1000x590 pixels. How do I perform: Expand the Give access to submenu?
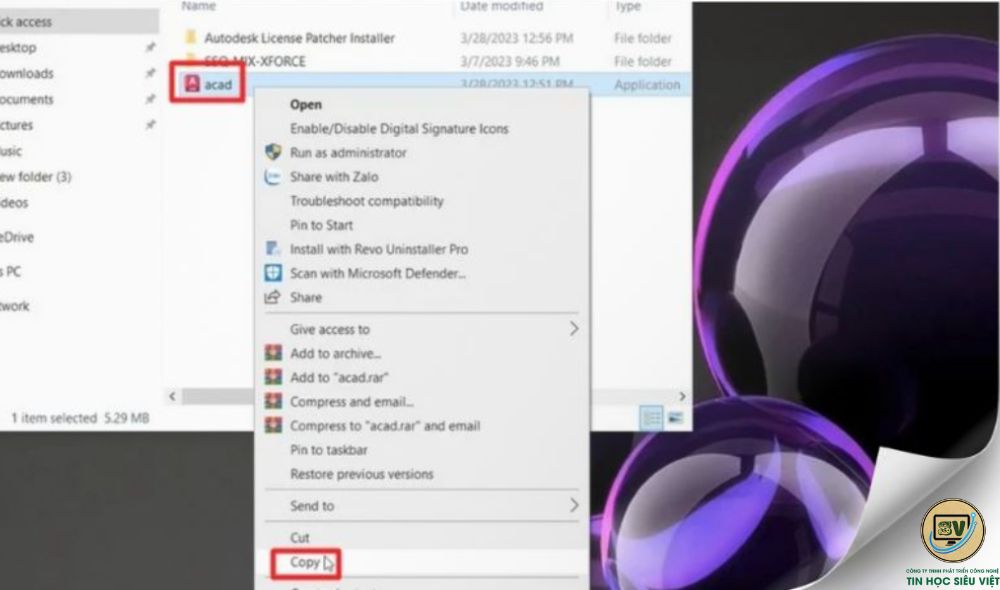pyautogui.click(x=573, y=329)
